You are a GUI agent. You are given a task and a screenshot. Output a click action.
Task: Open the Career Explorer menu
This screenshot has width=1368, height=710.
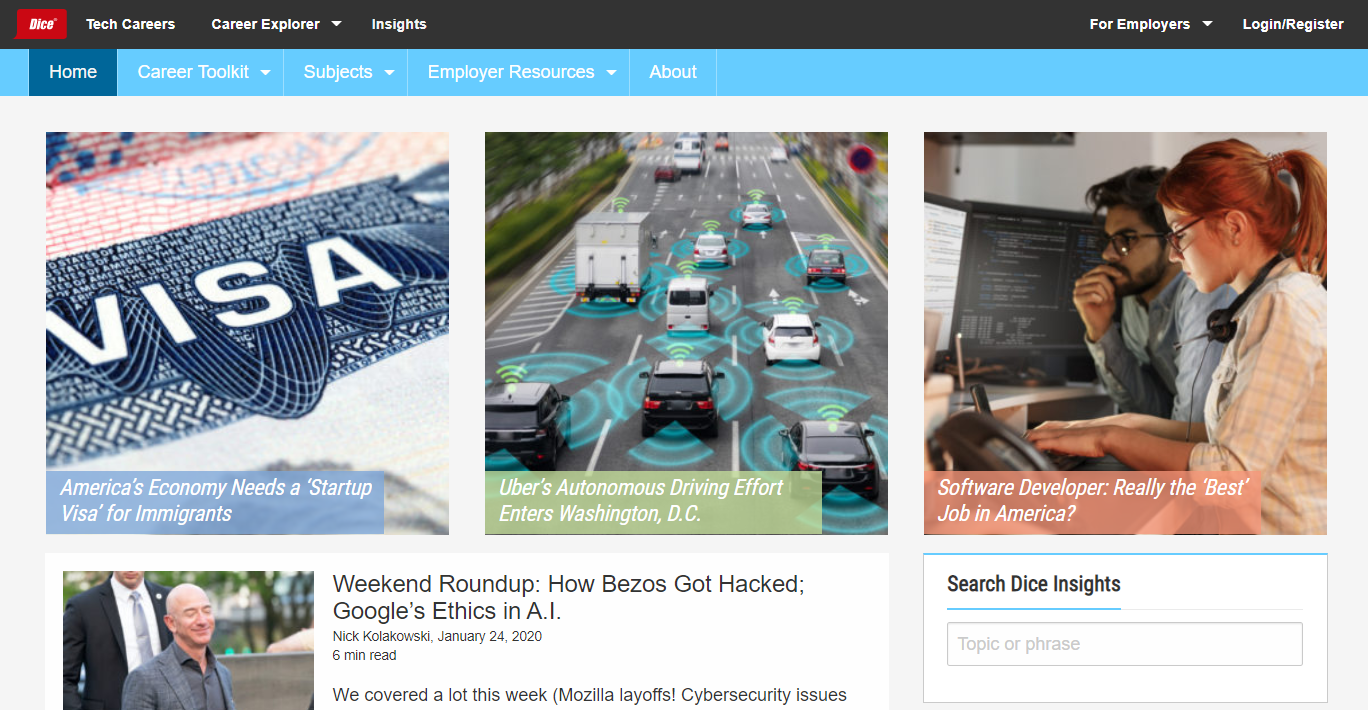coord(266,24)
